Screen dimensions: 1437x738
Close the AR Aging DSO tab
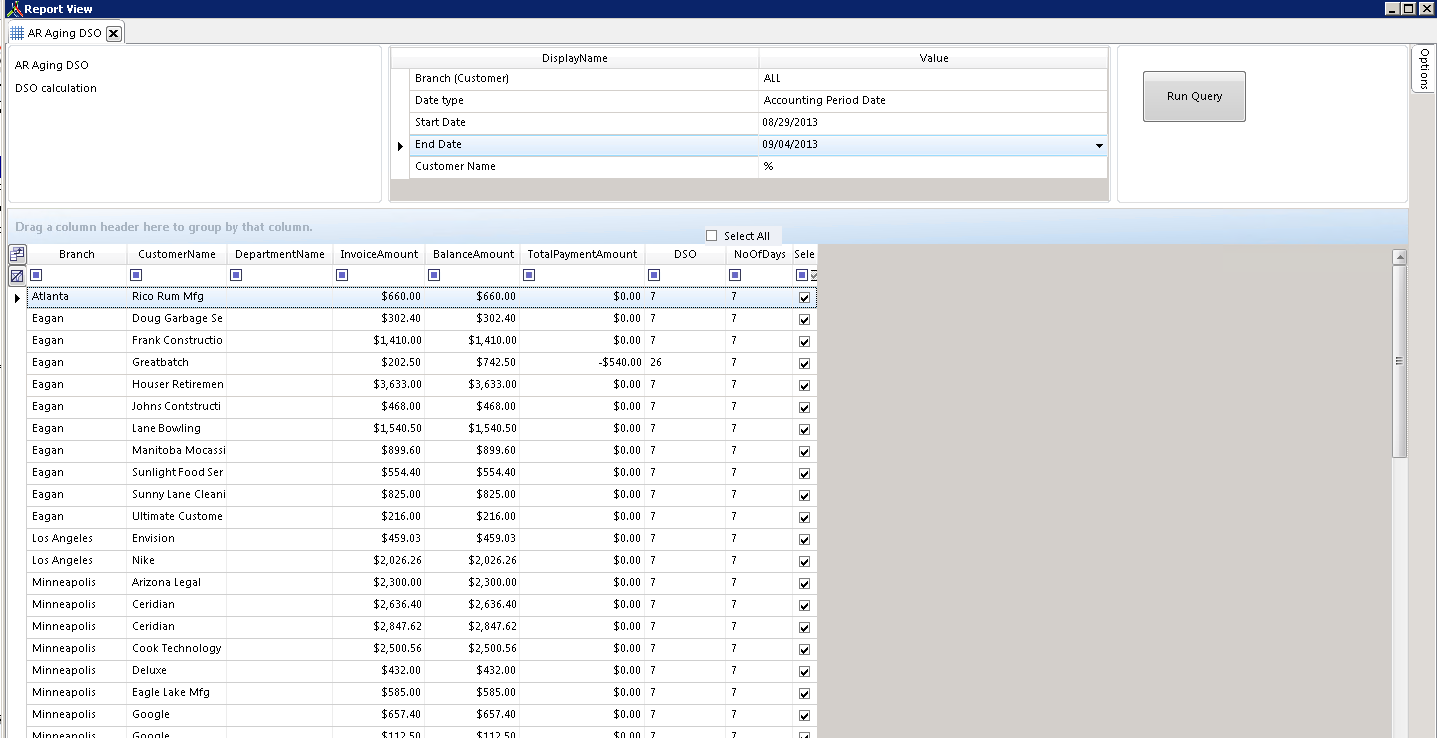(x=113, y=33)
